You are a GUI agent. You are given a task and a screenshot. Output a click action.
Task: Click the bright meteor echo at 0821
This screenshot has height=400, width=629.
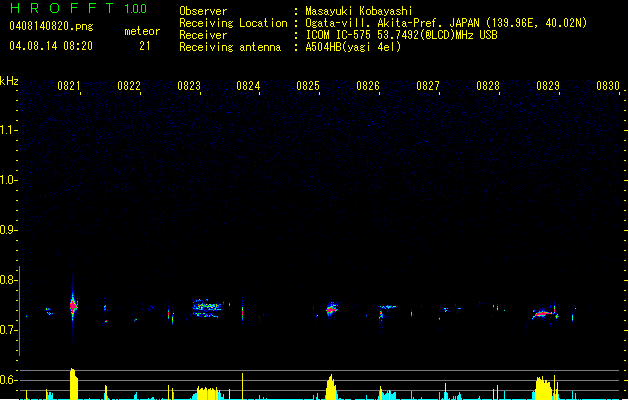(73, 306)
